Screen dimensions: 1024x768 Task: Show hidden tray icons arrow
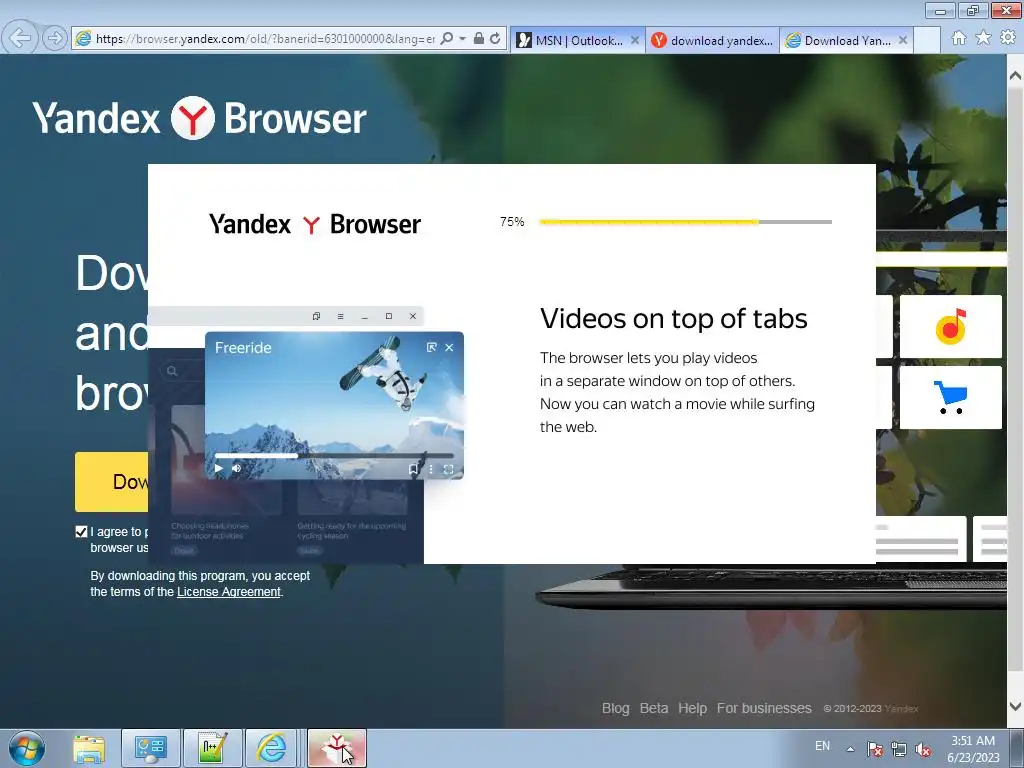(850, 749)
